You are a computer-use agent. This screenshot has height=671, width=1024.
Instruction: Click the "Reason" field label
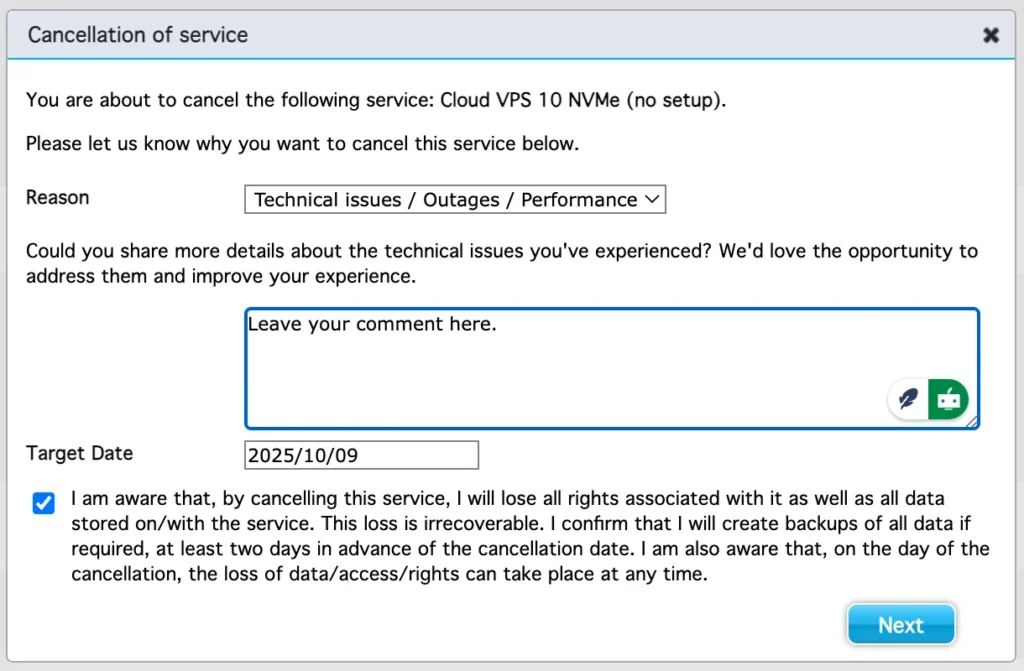point(57,197)
